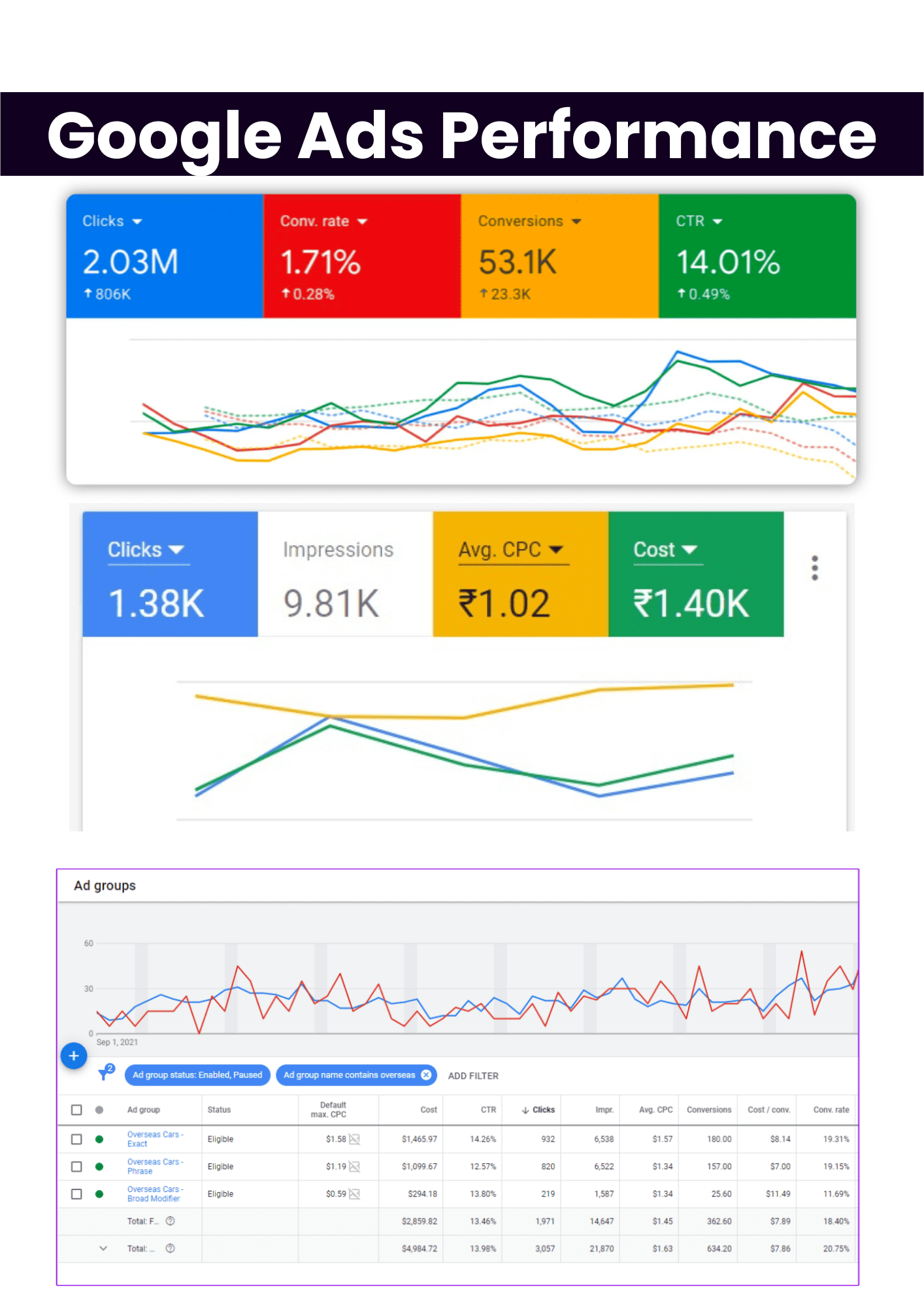The height and width of the screenshot is (1307, 924).
Task: Click the icon next to $1.19 max CPC
Action: (x=354, y=1166)
